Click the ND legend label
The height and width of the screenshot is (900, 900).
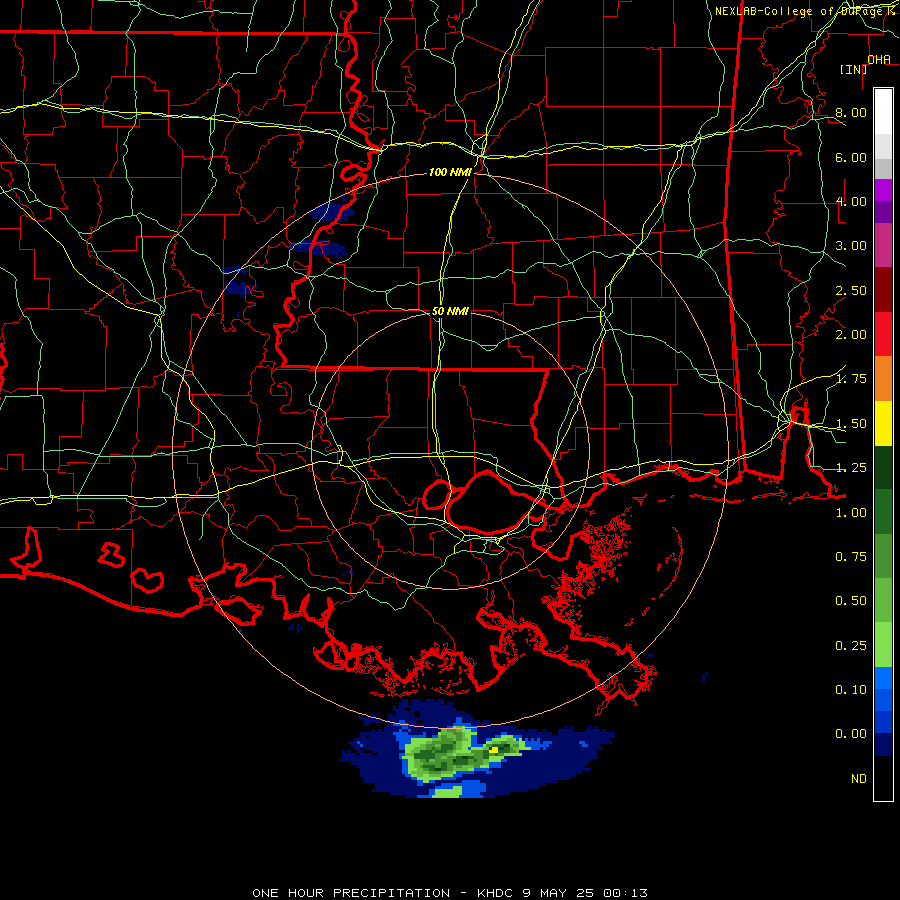859,779
